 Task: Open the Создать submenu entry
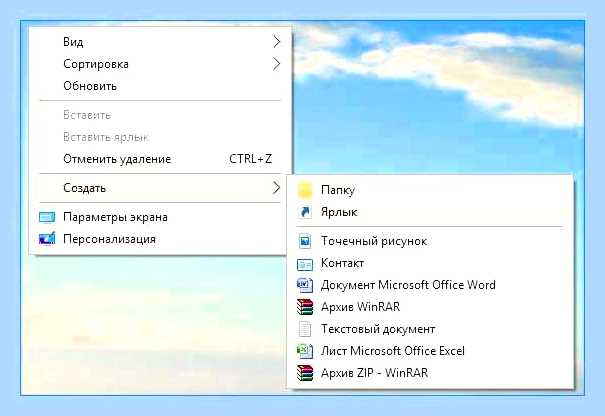(161, 188)
